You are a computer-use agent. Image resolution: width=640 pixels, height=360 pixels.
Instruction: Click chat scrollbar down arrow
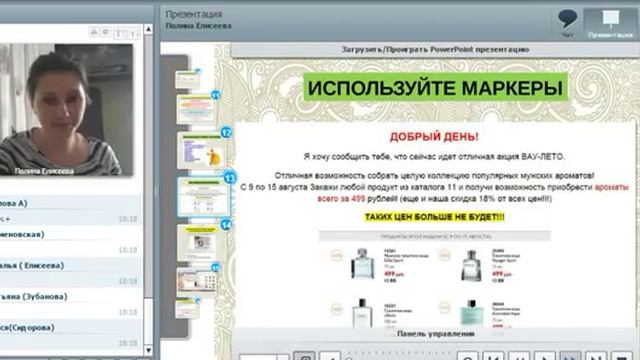point(148,350)
